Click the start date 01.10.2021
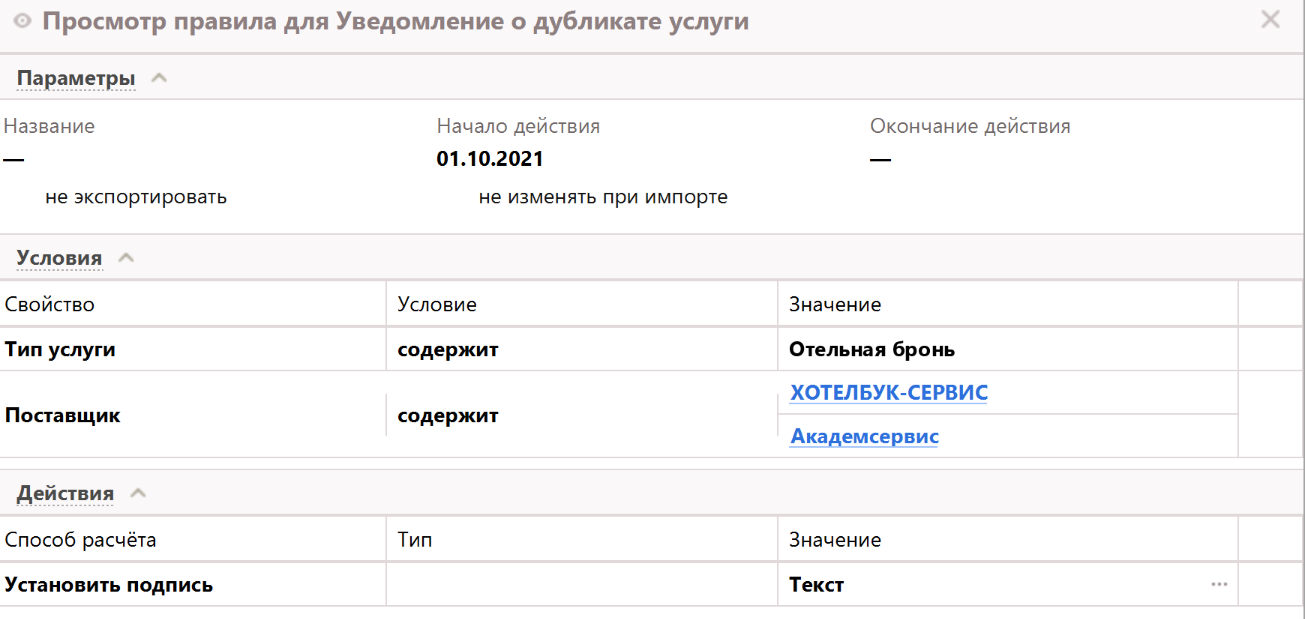 click(x=490, y=159)
